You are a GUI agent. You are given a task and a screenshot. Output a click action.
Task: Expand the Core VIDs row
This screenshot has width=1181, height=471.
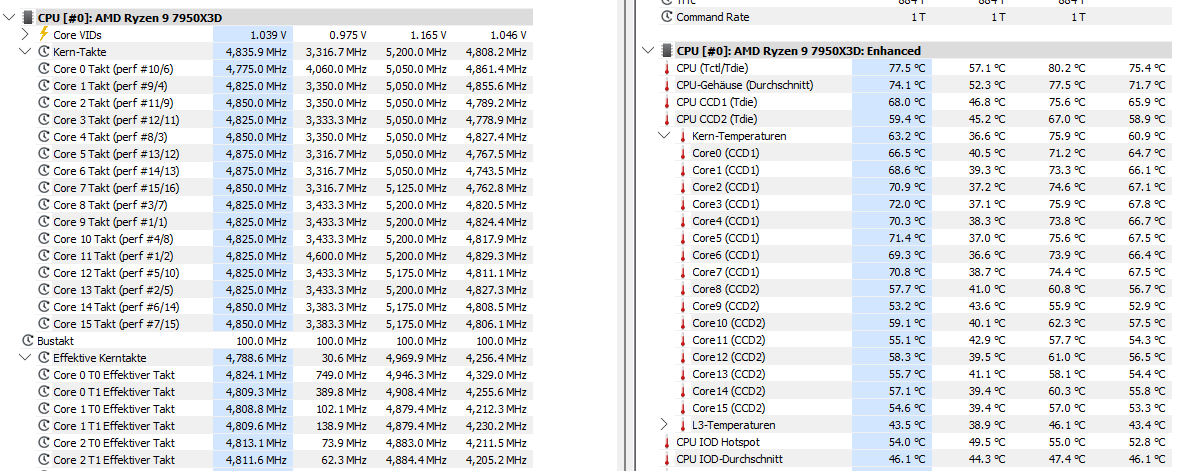tap(25, 34)
